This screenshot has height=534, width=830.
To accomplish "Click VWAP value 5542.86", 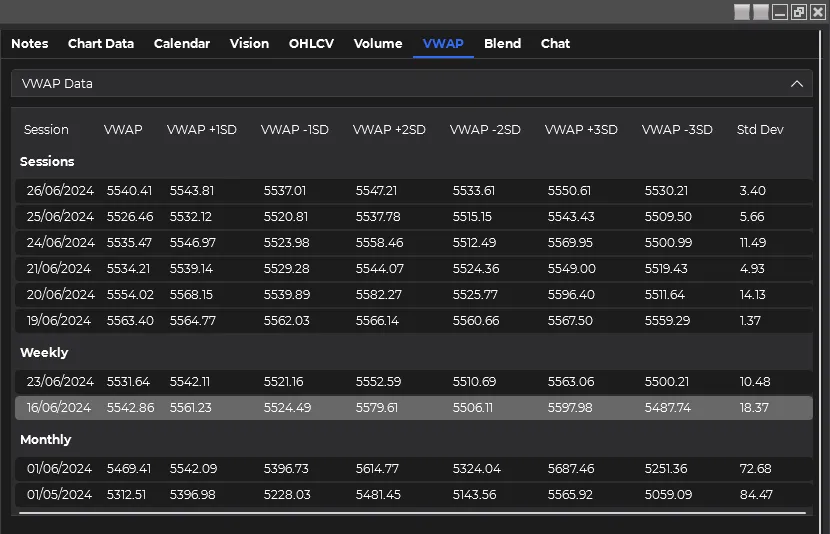I will [x=130, y=408].
